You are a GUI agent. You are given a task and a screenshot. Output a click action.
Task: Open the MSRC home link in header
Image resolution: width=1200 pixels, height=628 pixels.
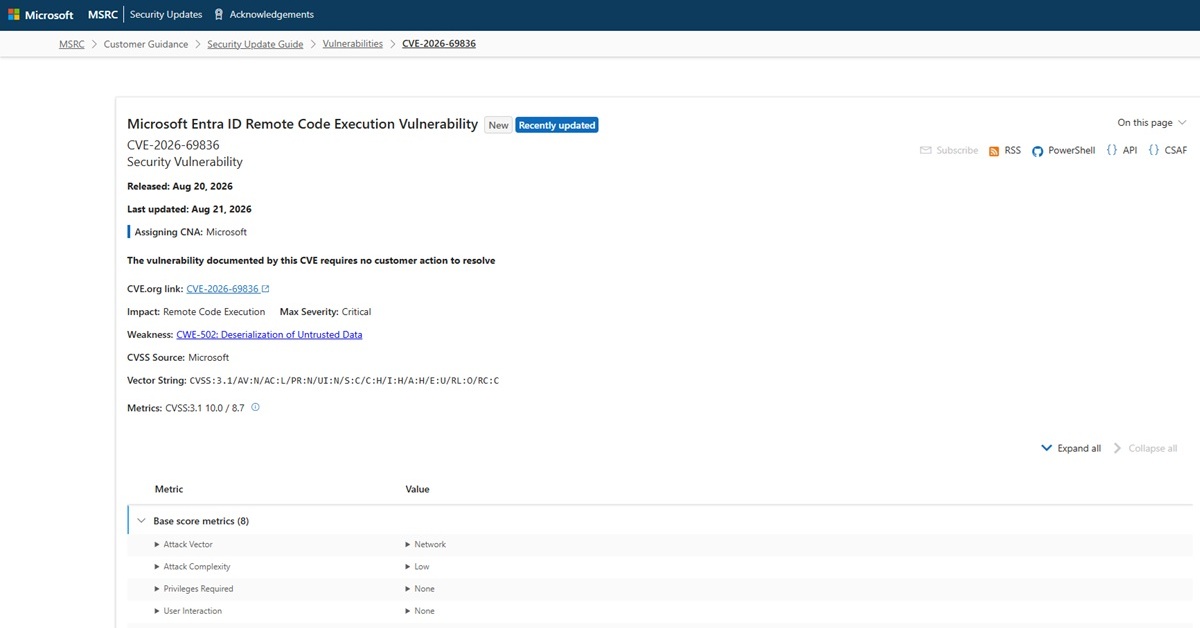[x=103, y=15]
